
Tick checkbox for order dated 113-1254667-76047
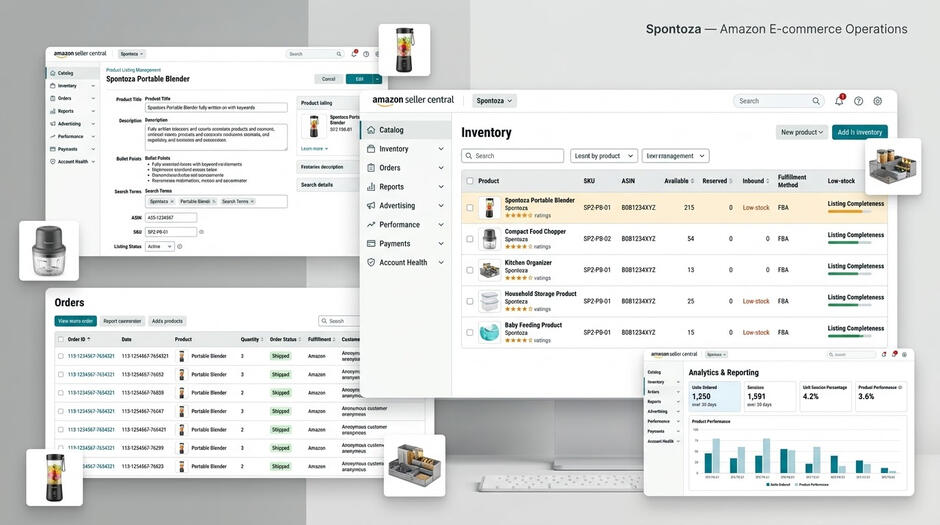pos(61,411)
